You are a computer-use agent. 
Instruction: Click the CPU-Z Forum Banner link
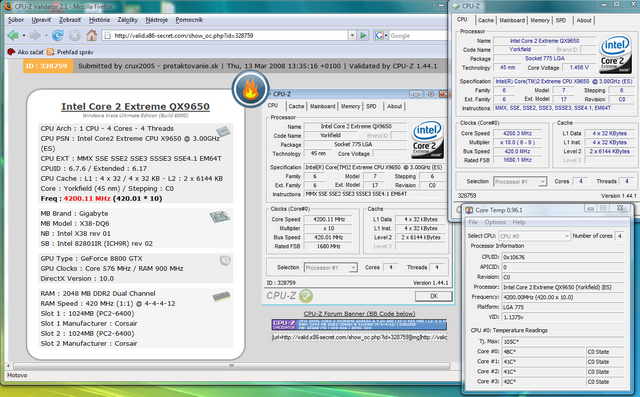pyautogui.click(x=359, y=313)
